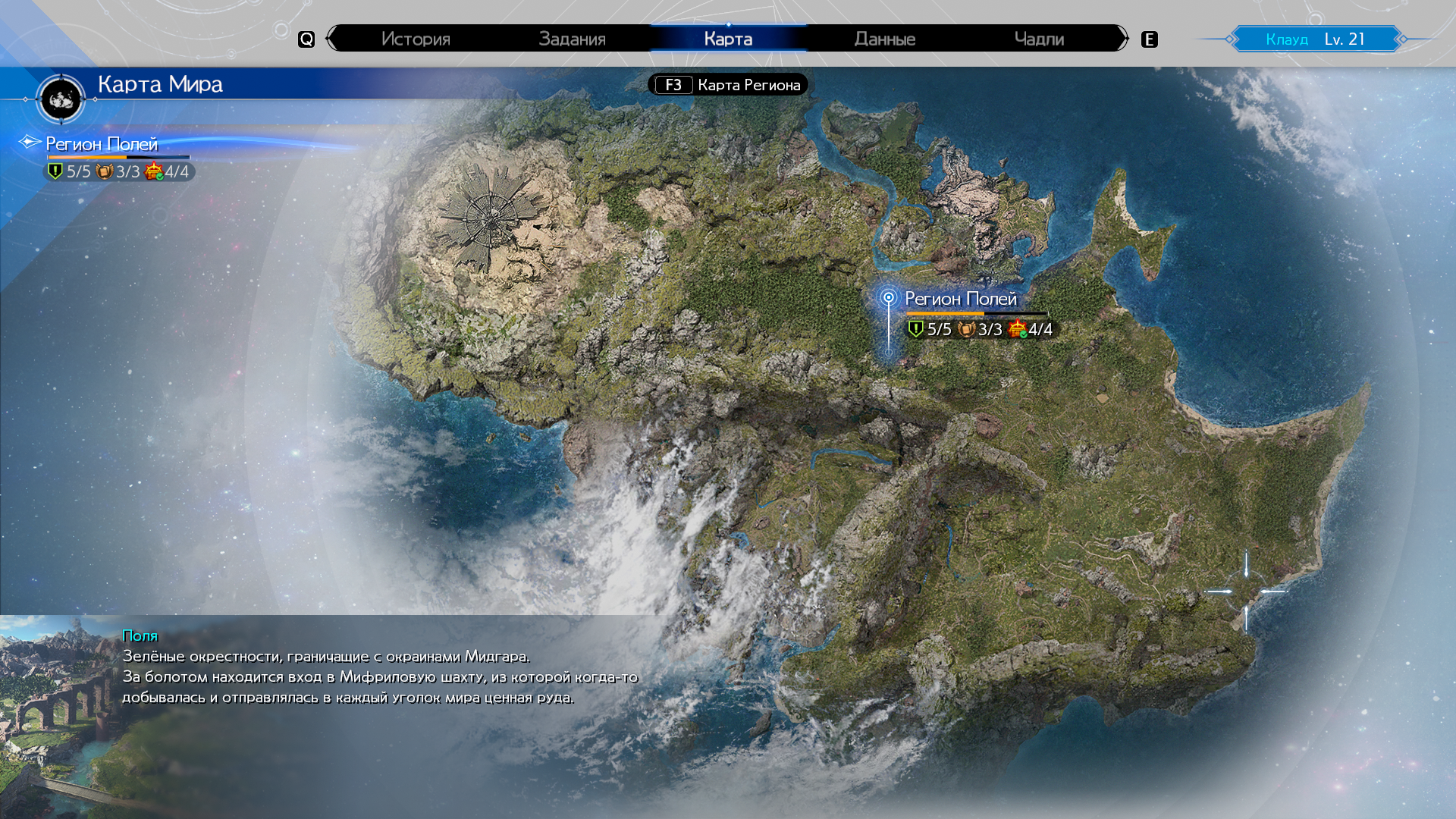Click the Клауд Lv. 21 character badge

(x=1316, y=39)
